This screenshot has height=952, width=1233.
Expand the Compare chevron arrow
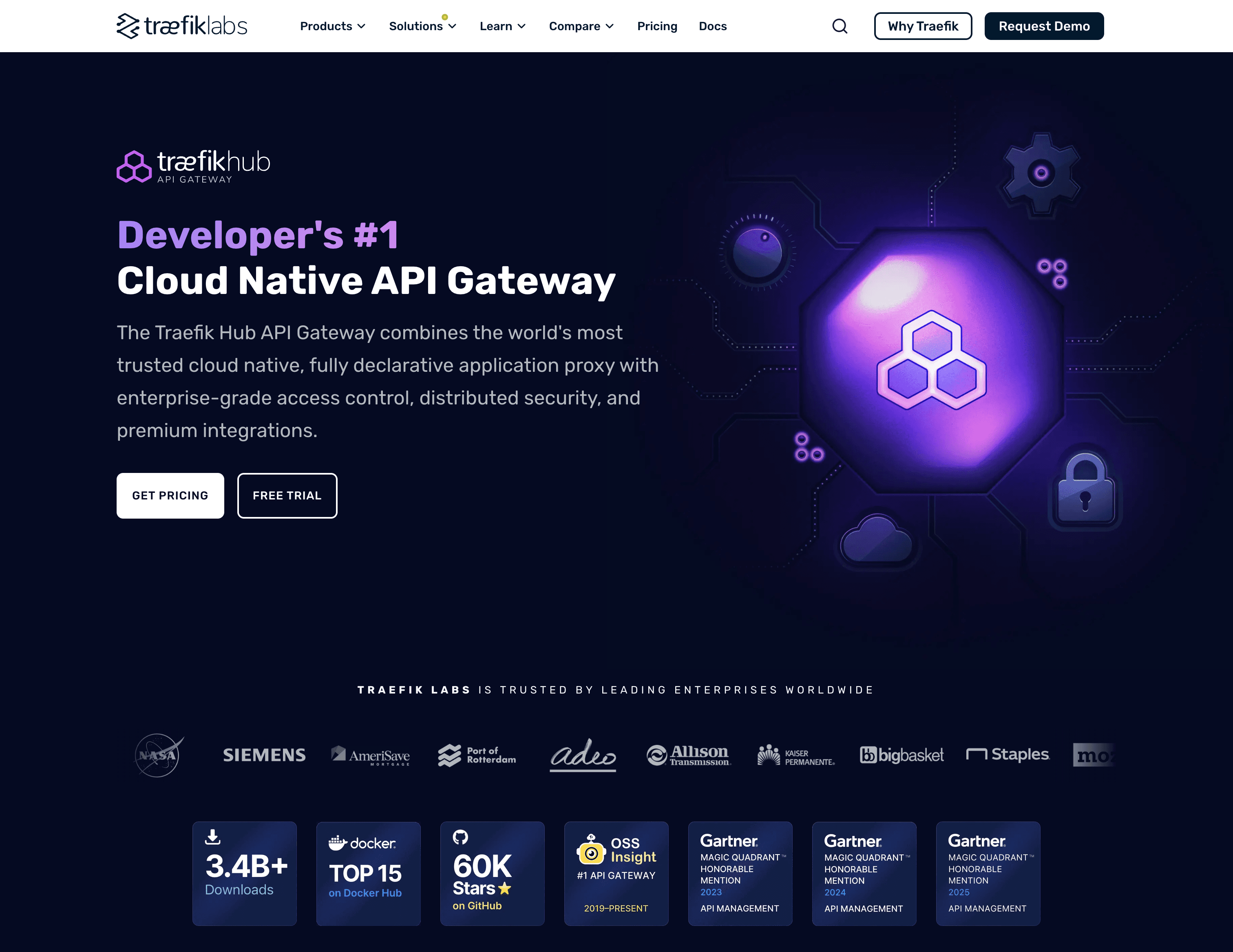coord(610,27)
